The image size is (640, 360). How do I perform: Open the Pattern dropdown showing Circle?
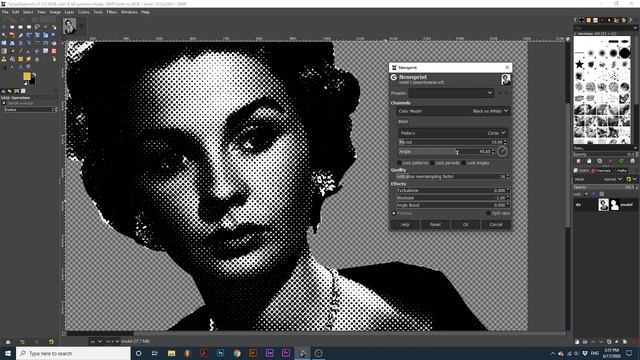pyautogui.click(x=453, y=133)
